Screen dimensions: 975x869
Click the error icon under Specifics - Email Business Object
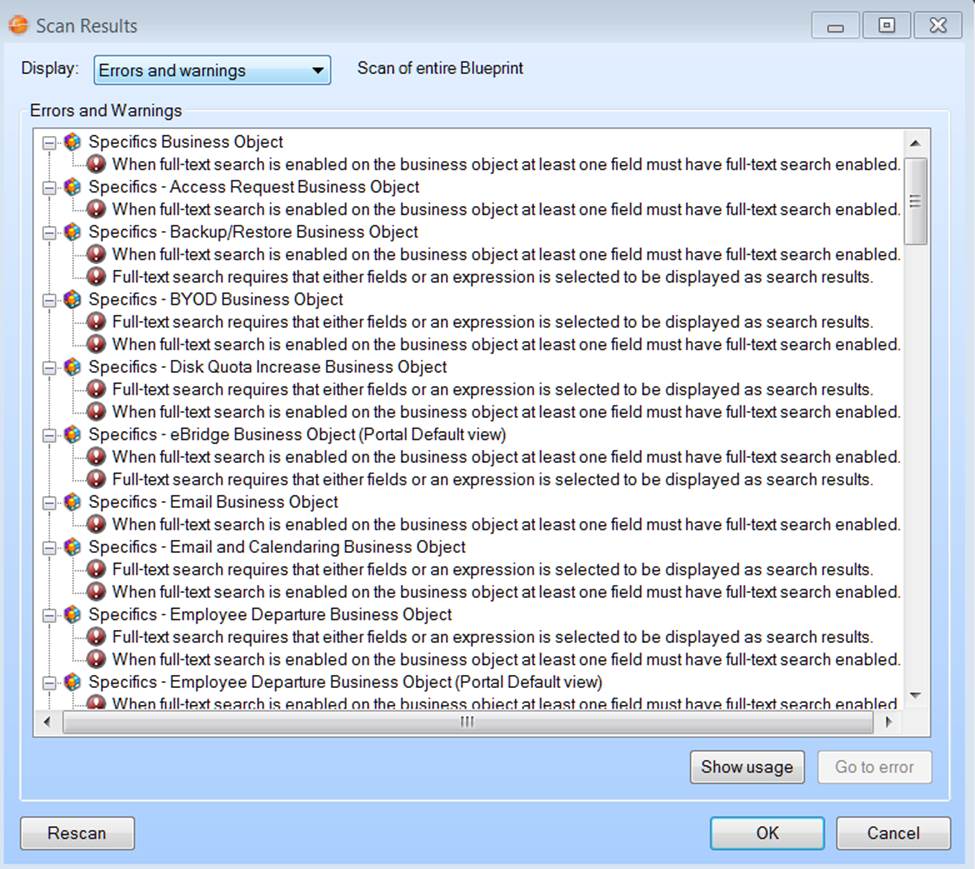coord(96,524)
